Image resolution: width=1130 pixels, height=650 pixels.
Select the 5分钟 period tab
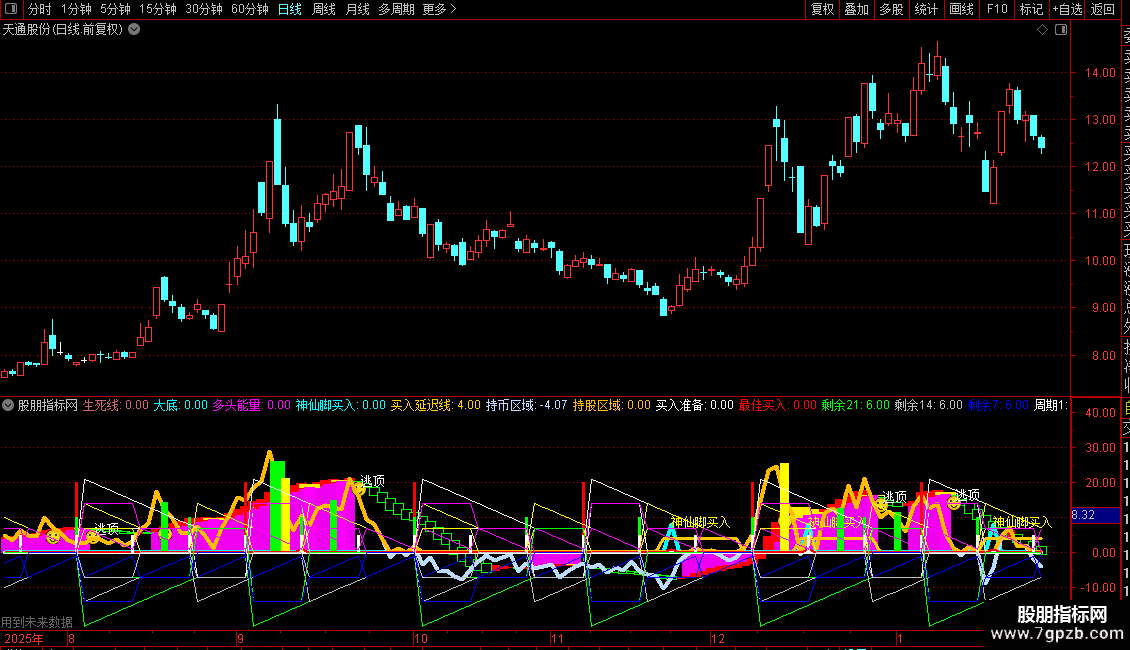coord(115,9)
